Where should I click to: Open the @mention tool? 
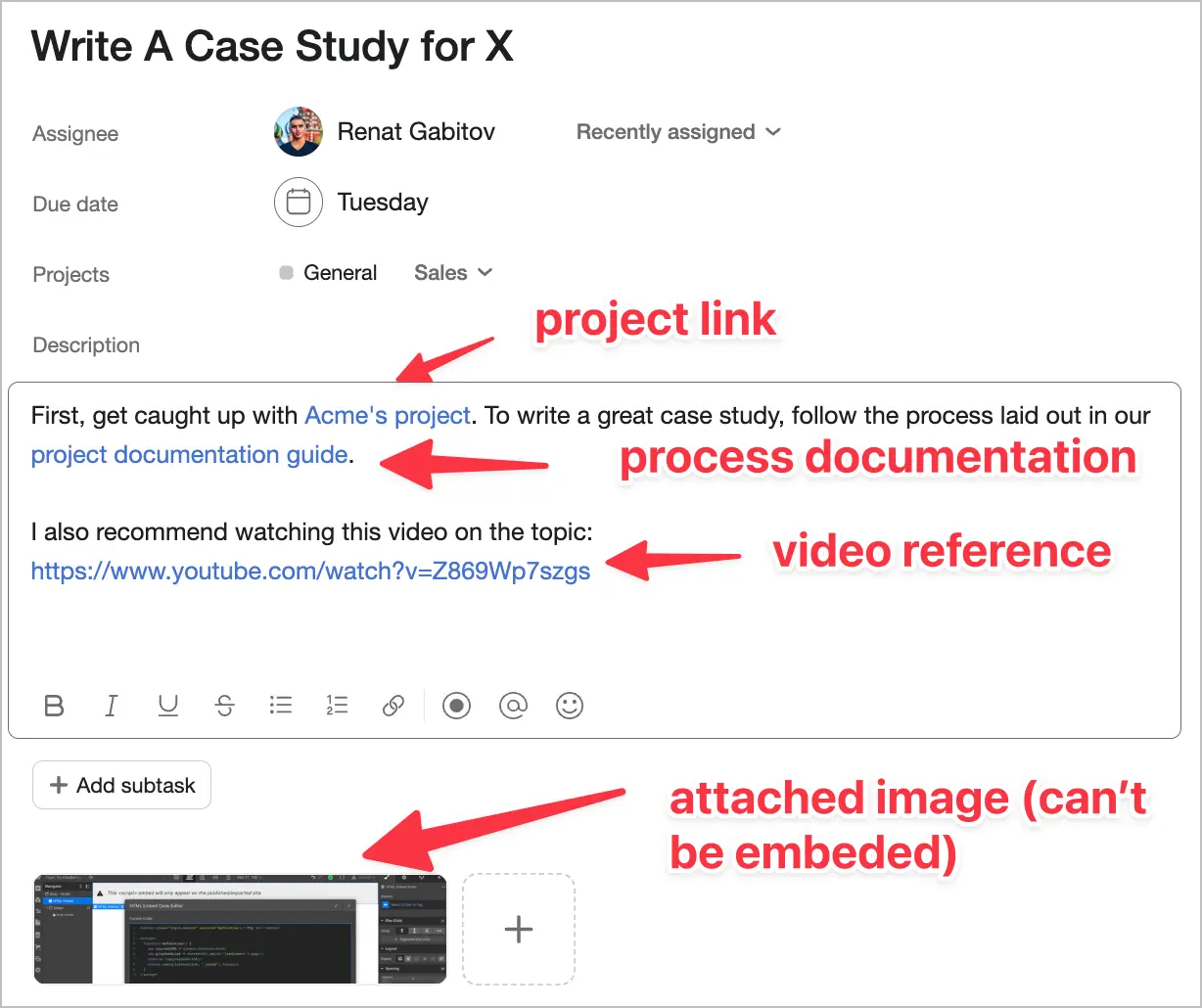[x=513, y=706]
